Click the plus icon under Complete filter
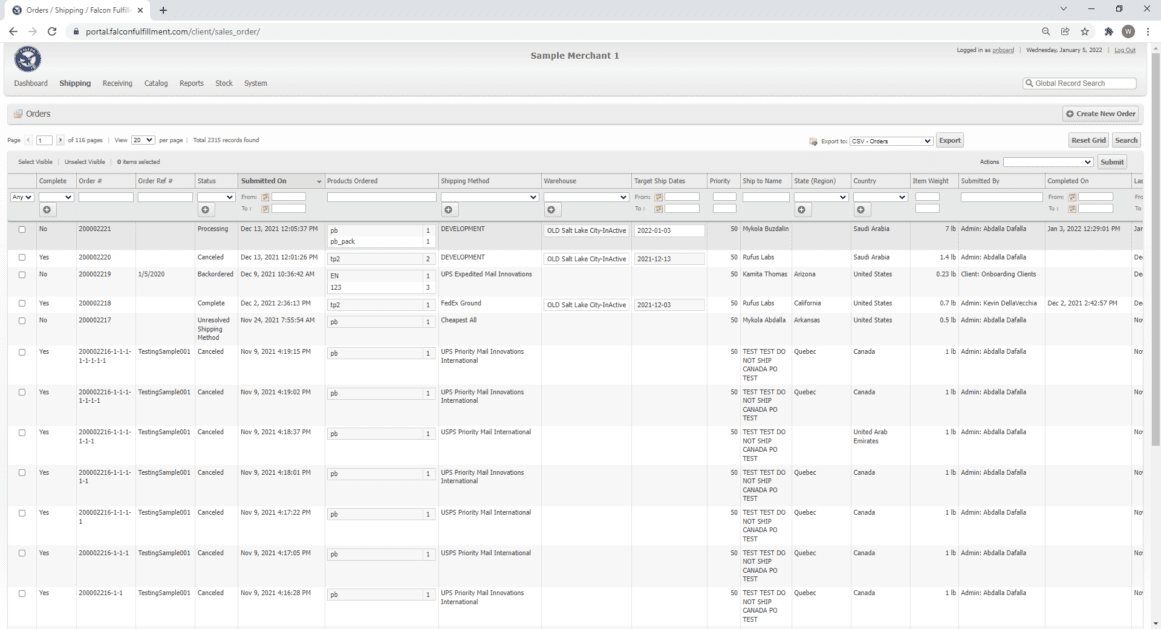The height and width of the screenshot is (629, 1161). [47, 210]
